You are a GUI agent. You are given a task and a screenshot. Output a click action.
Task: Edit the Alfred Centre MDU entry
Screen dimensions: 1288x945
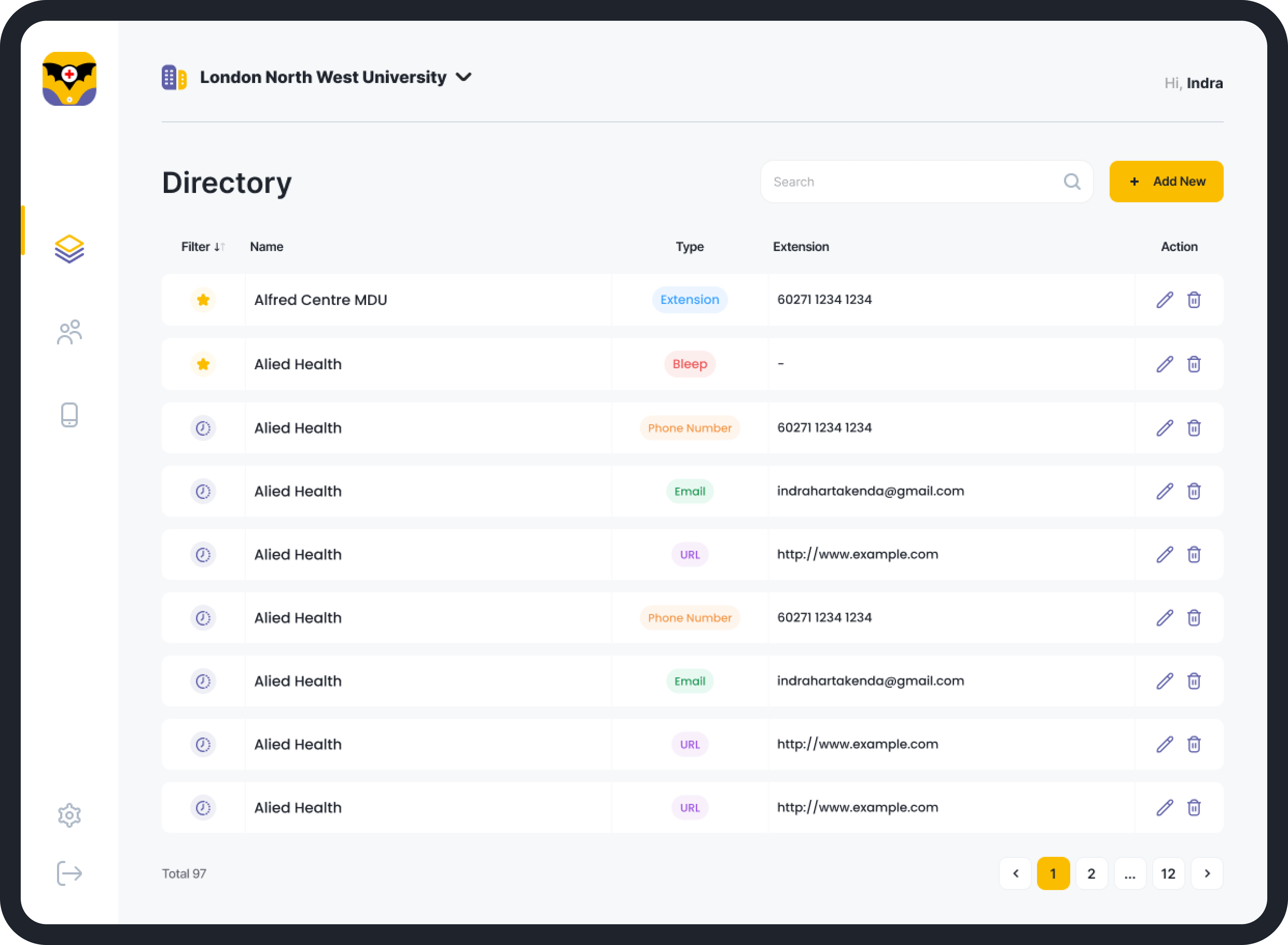(x=1165, y=300)
